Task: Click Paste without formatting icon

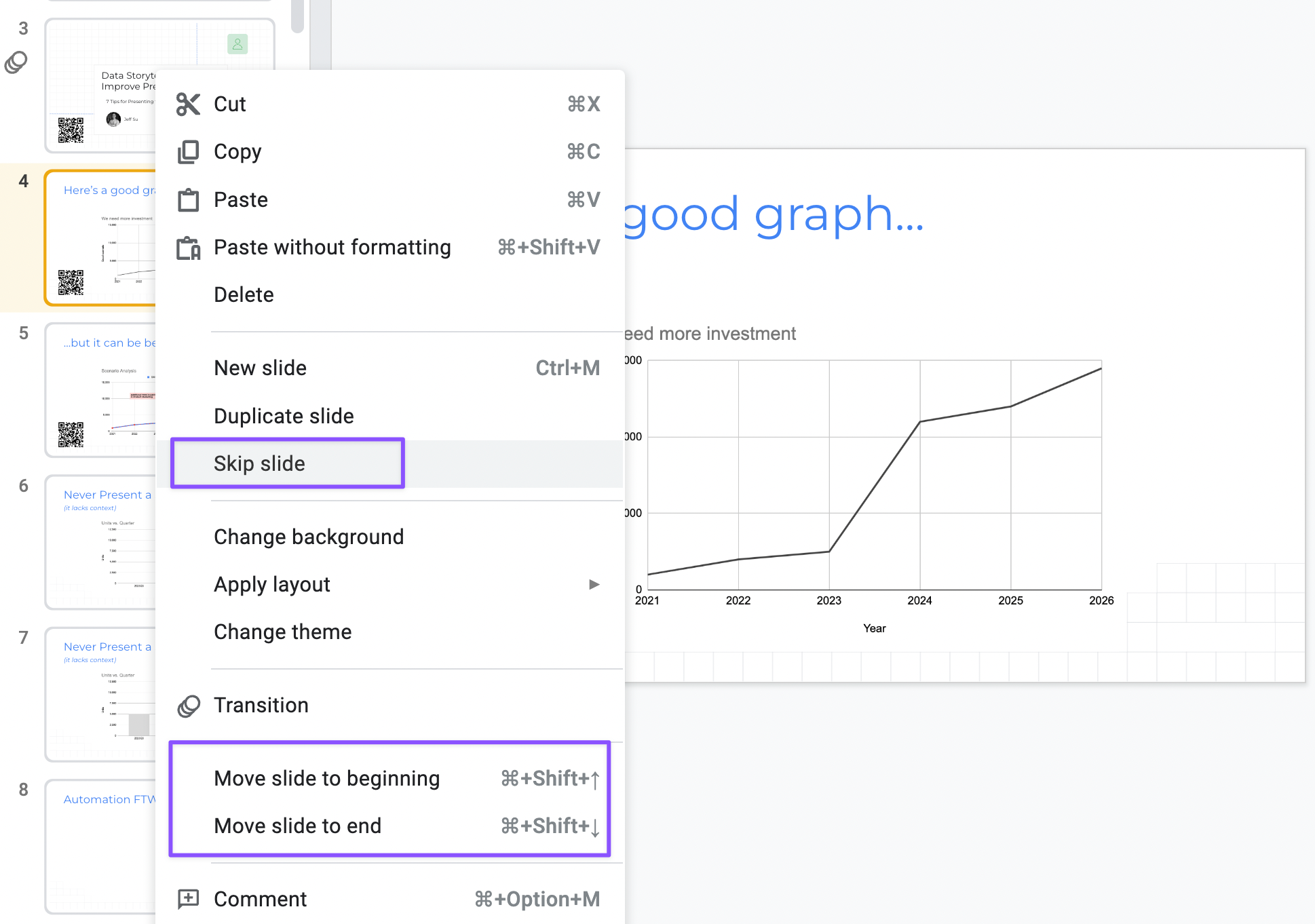Action: tap(188, 248)
